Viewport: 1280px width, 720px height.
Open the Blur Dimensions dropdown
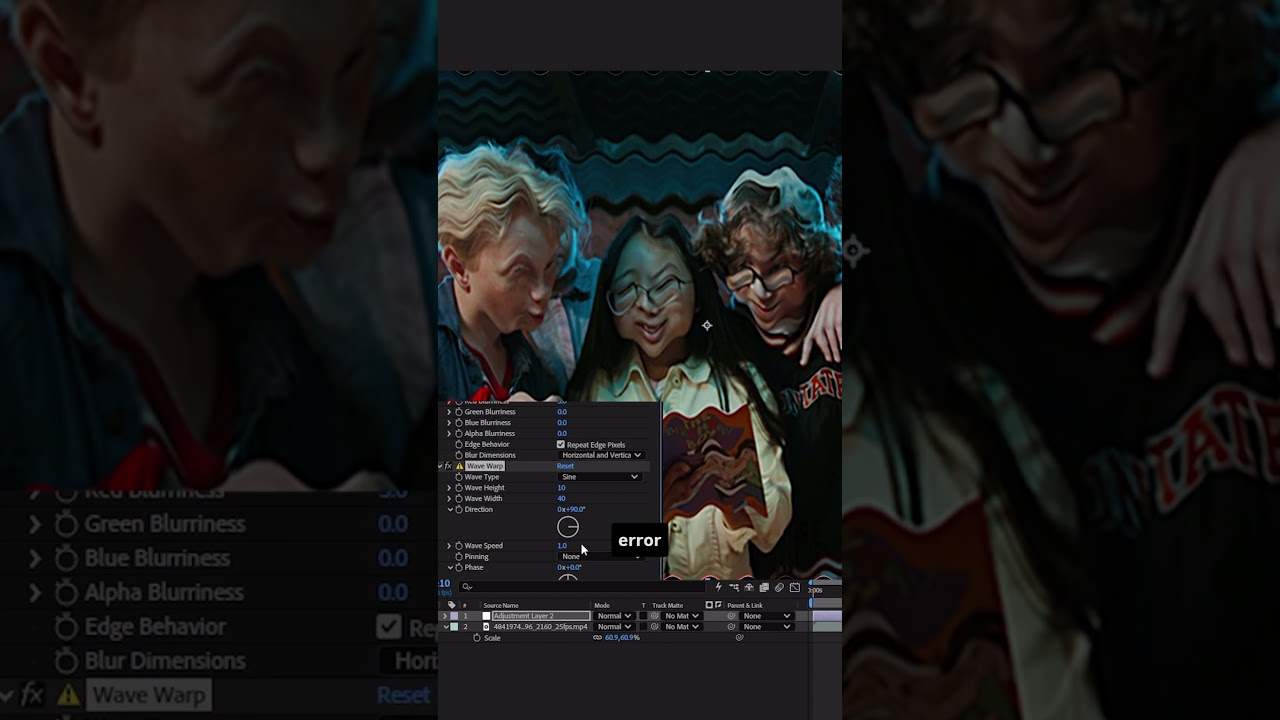tap(601, 455)
